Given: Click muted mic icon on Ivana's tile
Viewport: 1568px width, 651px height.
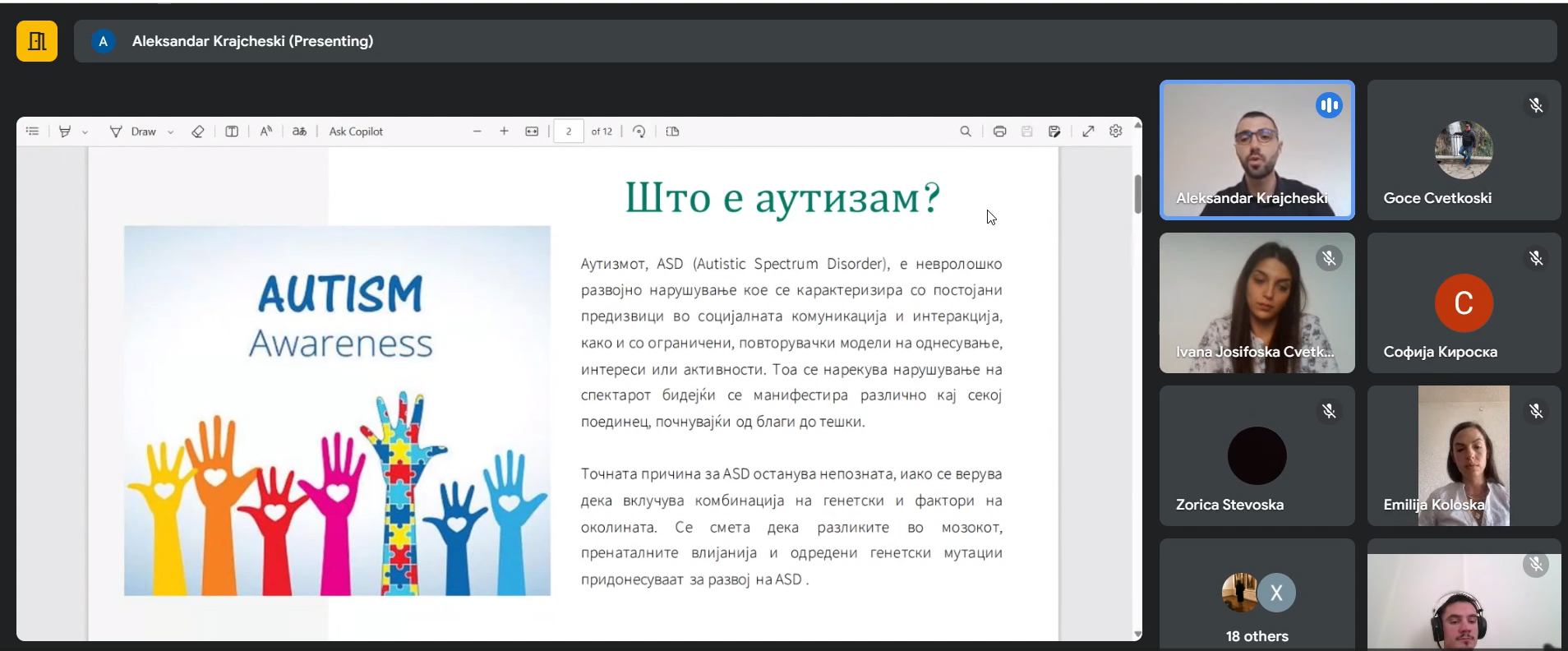Looking at the screenshot, I should [x=1328, y=258].
